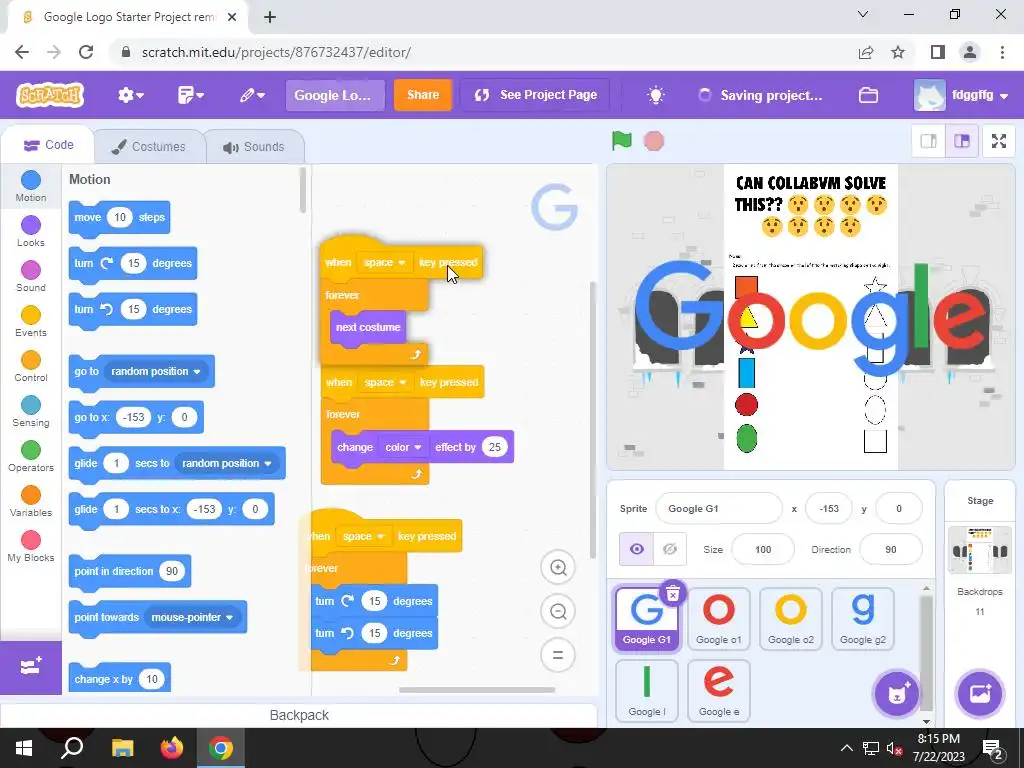Viewport: 1024px width, 768px height.
Task: Bookmark page with star icon
Action: point(898,52)
